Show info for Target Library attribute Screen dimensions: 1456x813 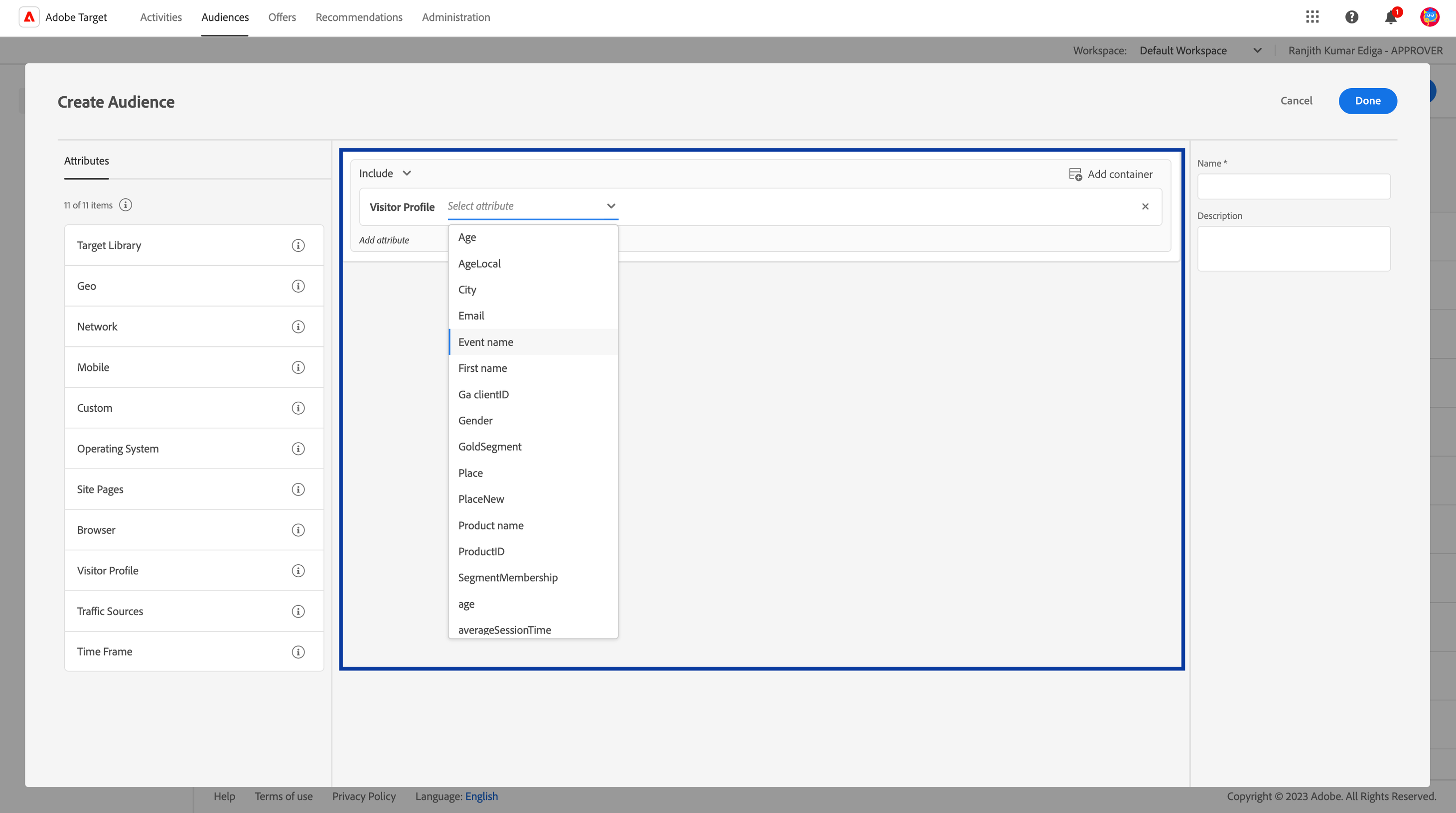click(x=298, y=245)
